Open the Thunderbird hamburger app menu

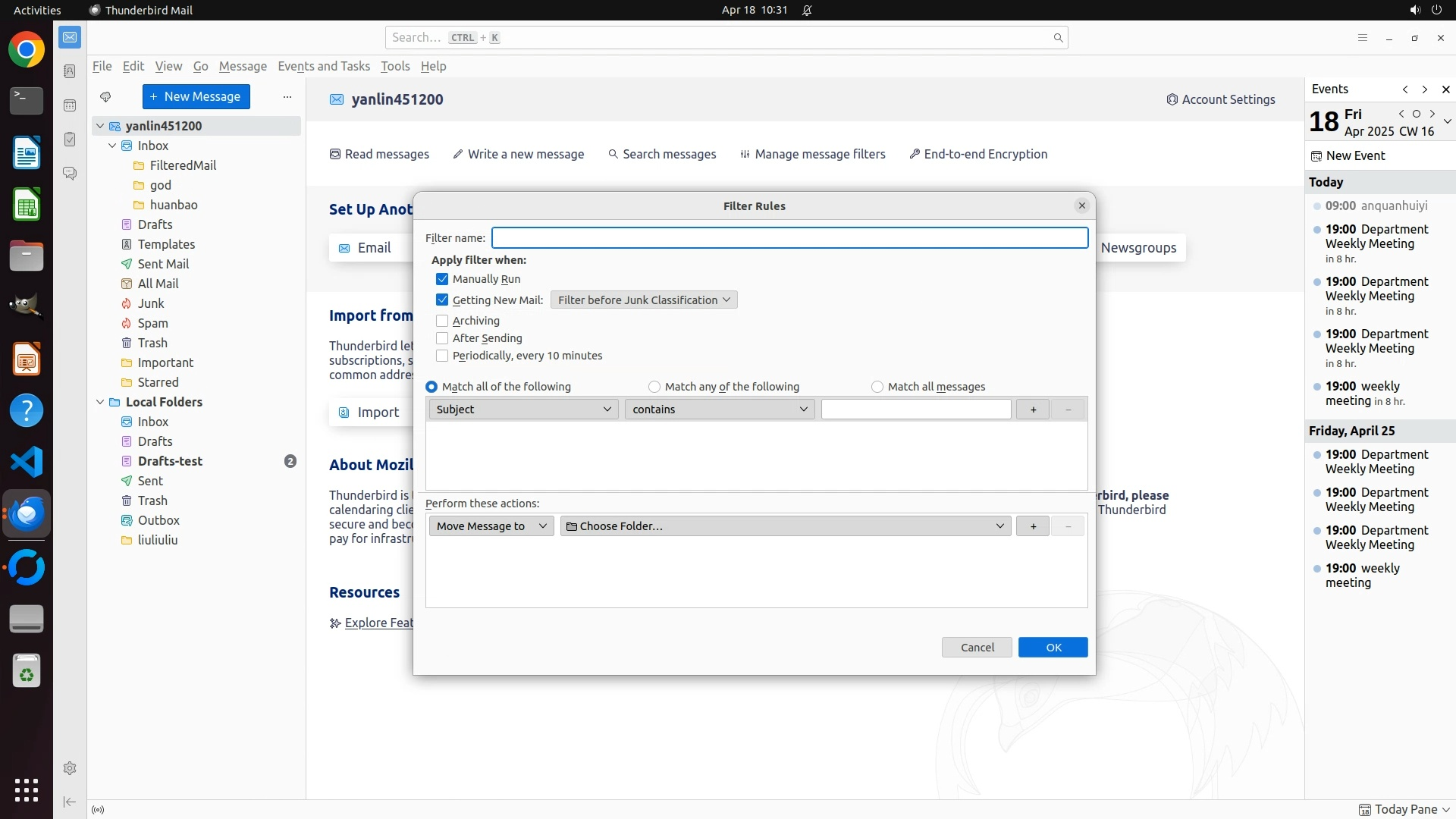(1362, 38)
